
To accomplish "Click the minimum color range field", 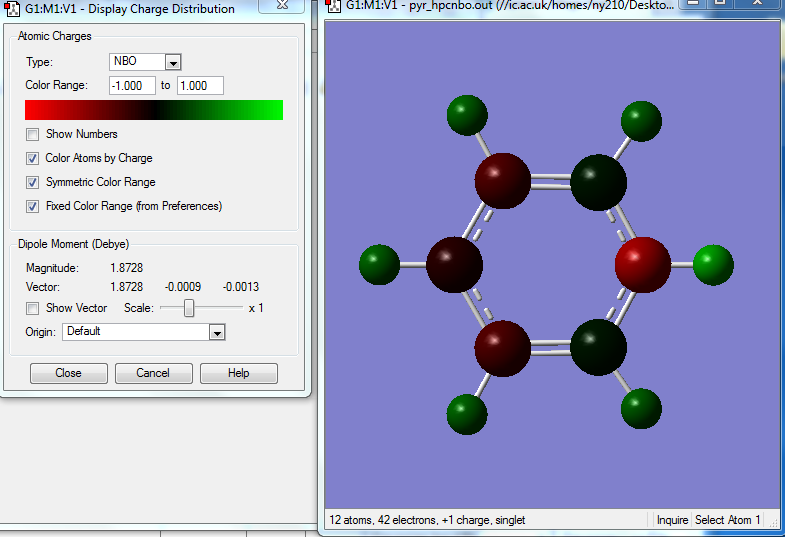I will point(132,86).
